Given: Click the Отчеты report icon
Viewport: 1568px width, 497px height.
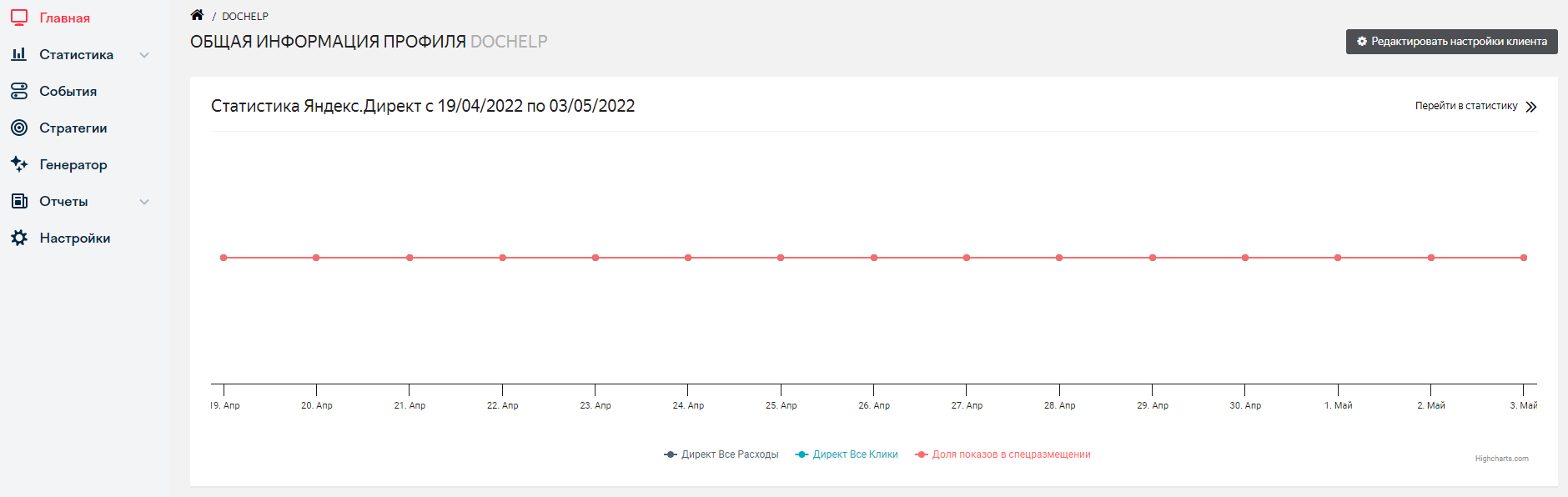Looking at the screenshot, I should [19, 201].
